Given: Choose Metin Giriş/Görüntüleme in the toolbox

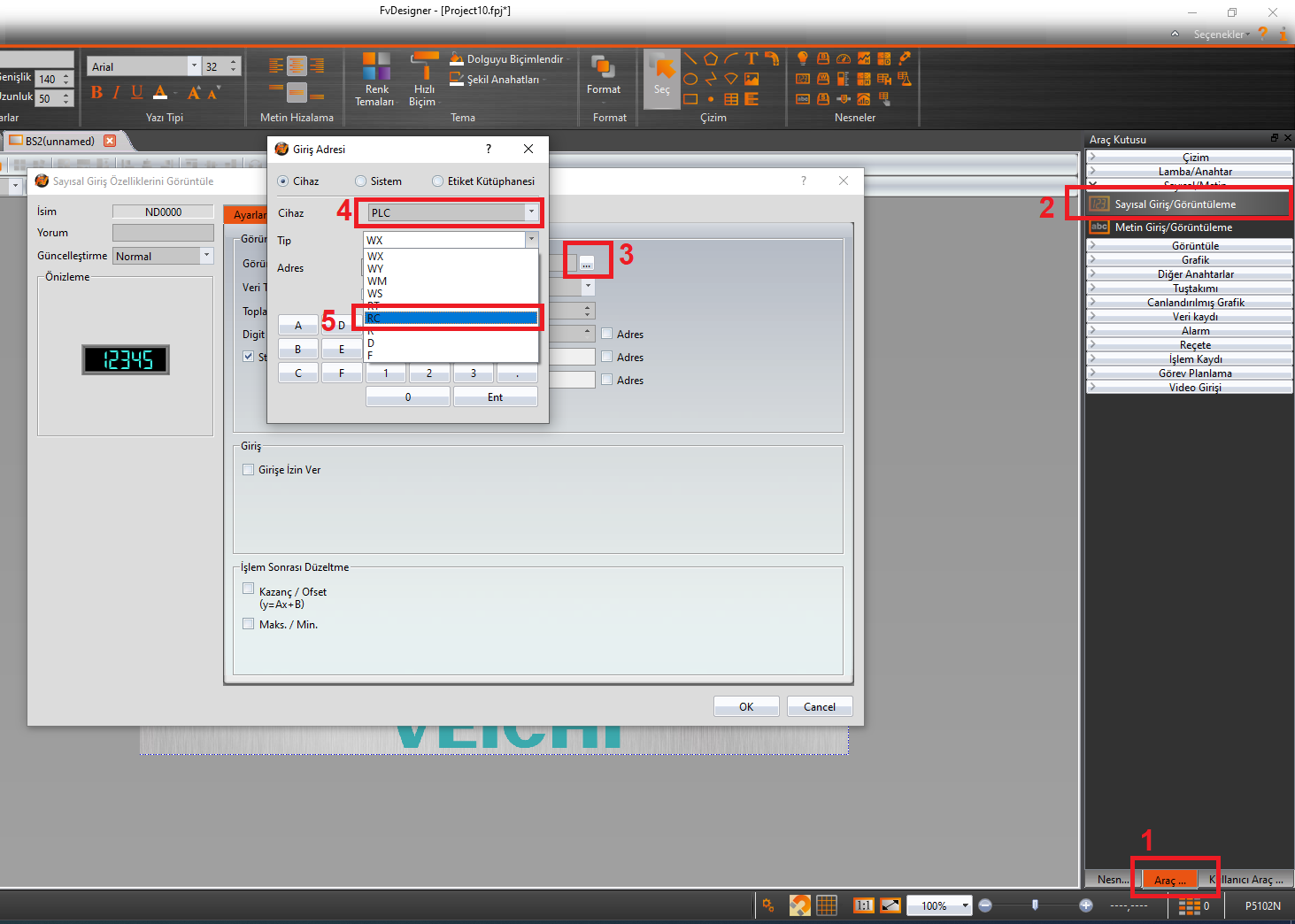Looking at the screenshot, I should click(1173, 227).
